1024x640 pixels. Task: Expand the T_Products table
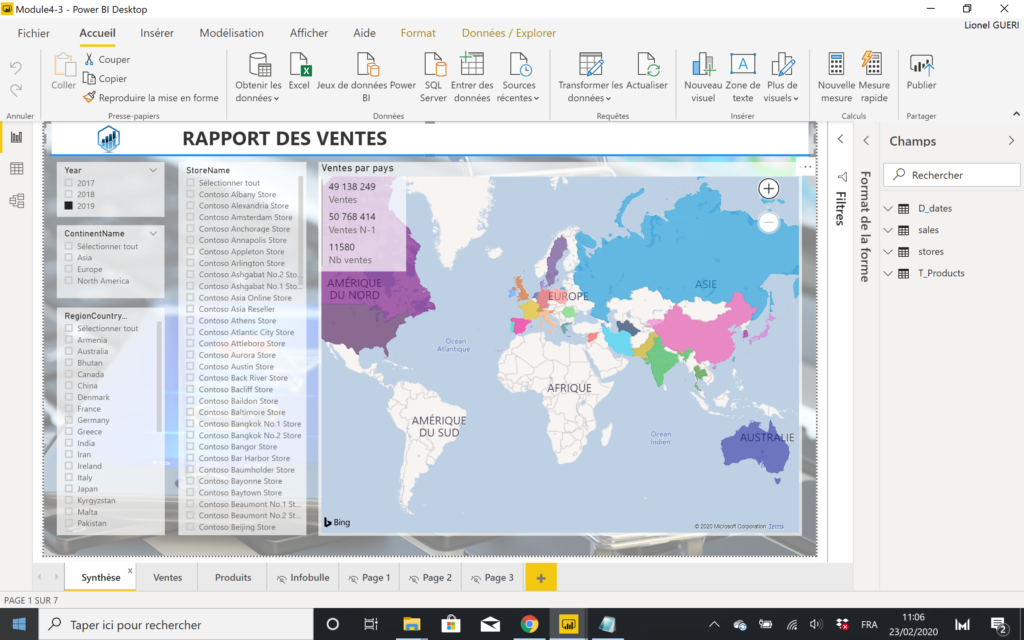888,273
